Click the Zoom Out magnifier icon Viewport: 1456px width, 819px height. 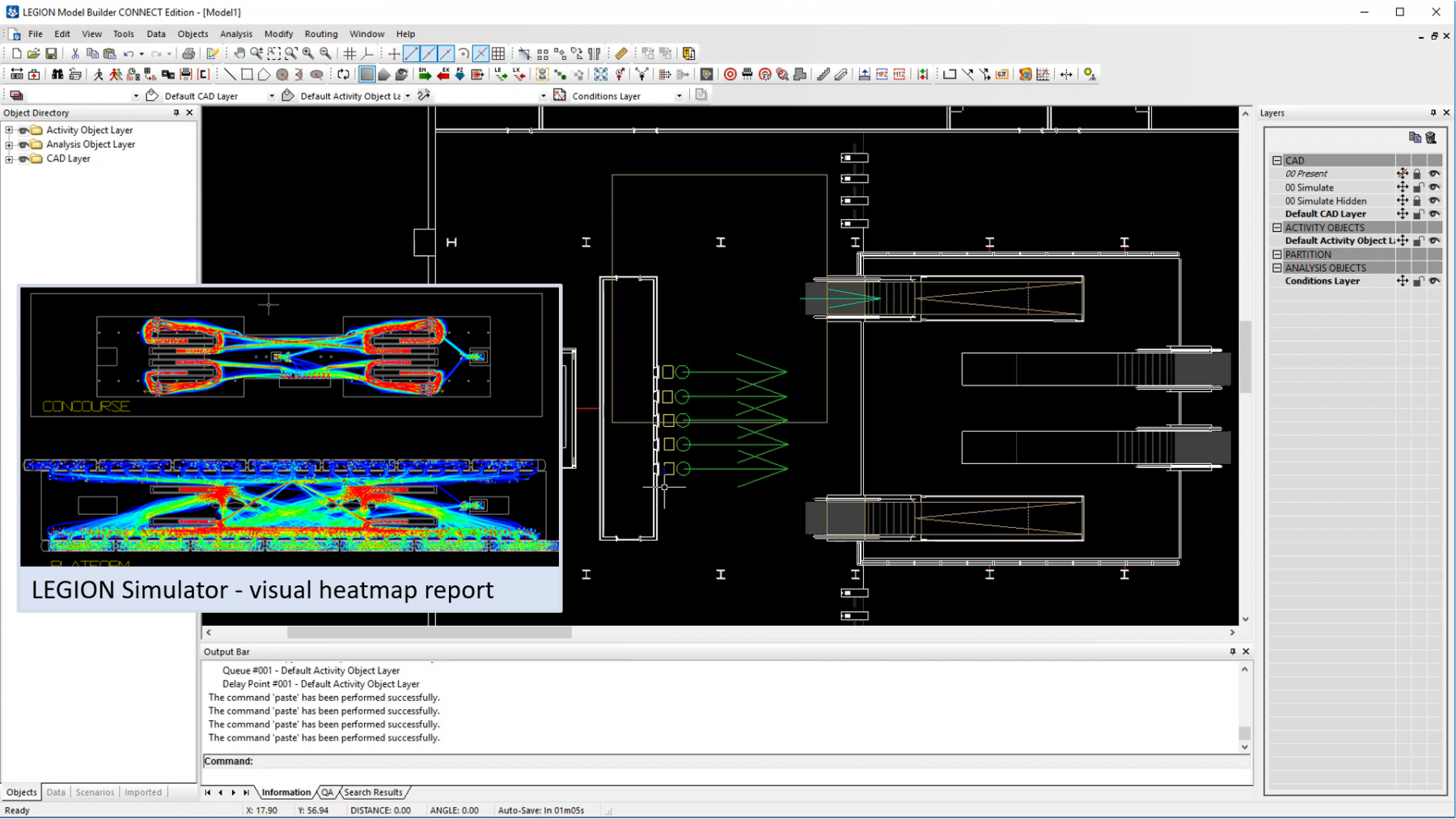click(325, 53)
